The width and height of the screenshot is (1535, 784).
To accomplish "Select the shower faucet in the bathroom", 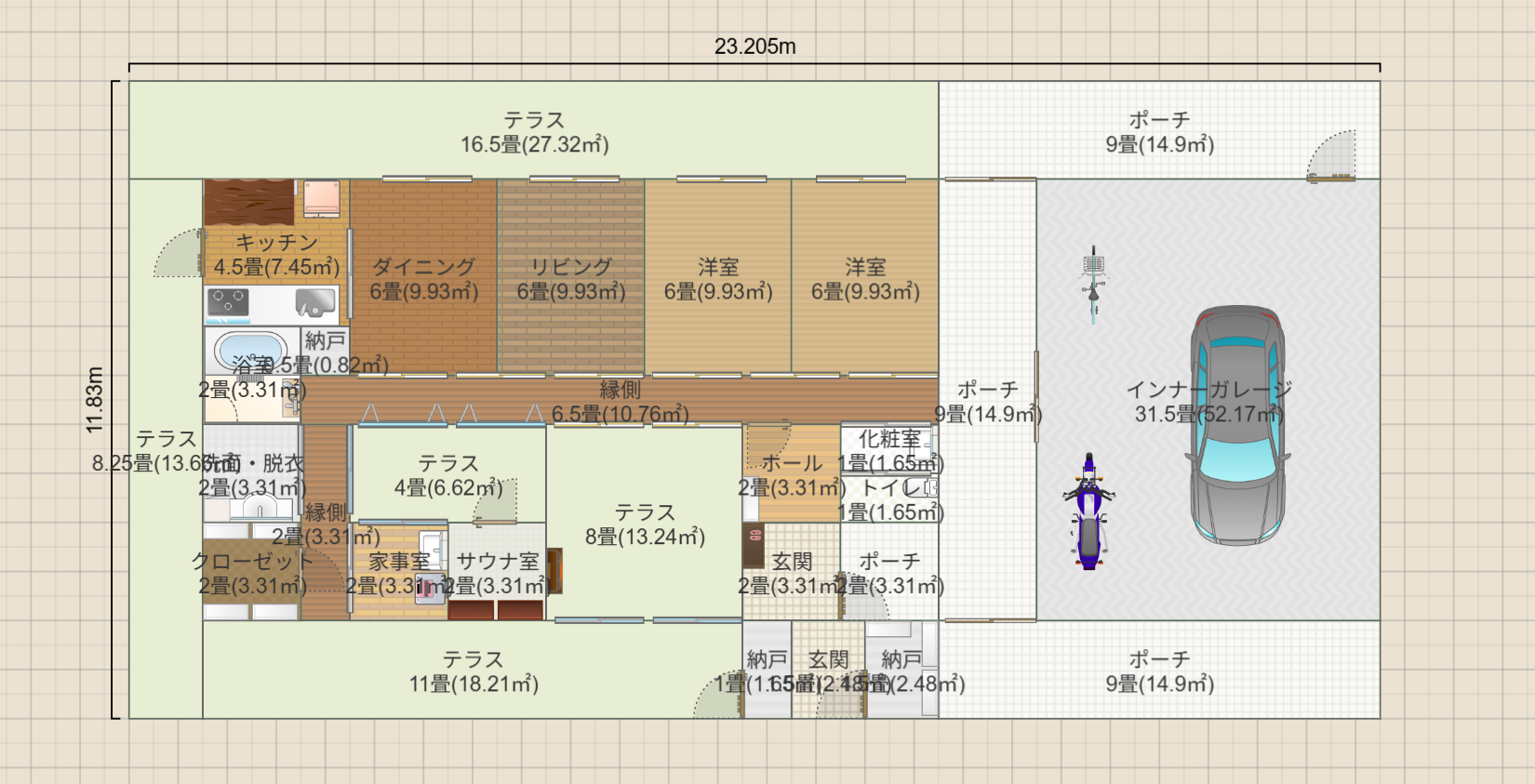I will pos(292,396).
